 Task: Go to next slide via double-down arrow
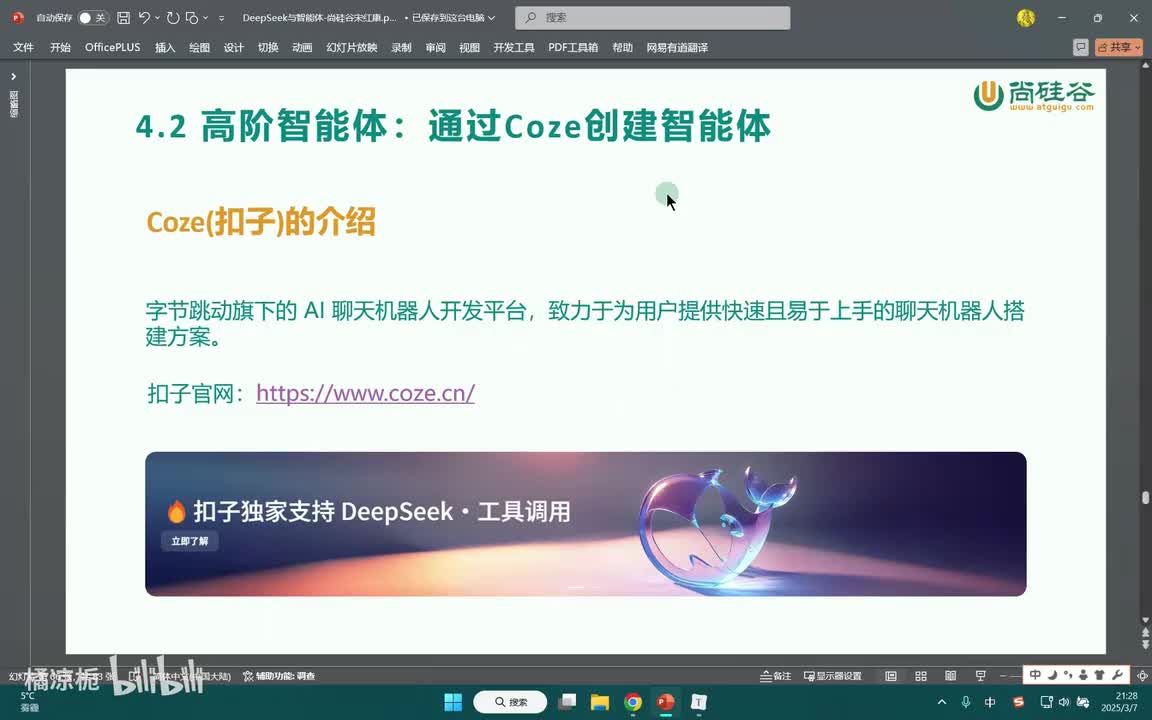pyautogui.click(x=1145, y=645)
